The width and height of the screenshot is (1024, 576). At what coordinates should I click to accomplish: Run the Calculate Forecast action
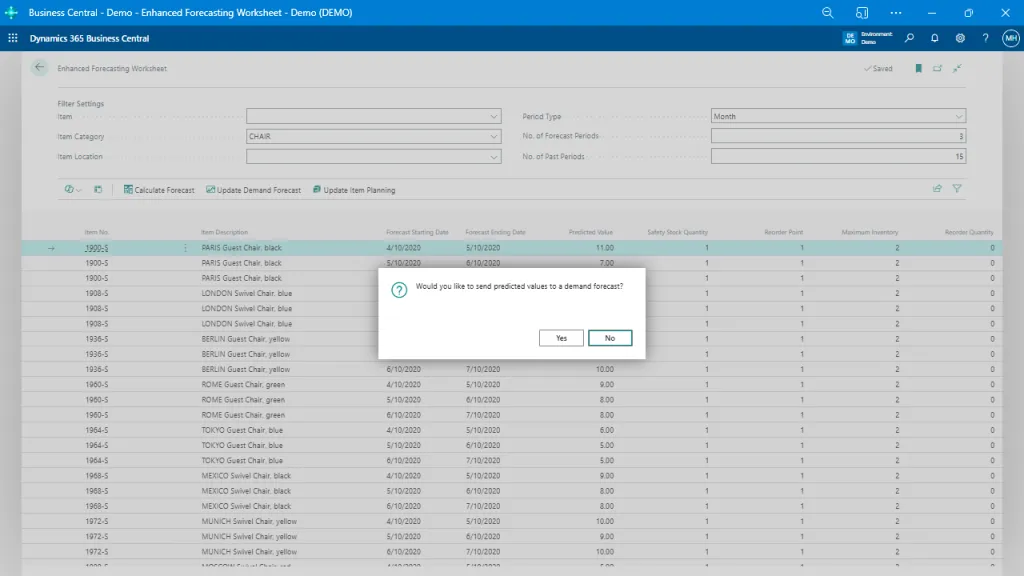(x=158, y=189)
